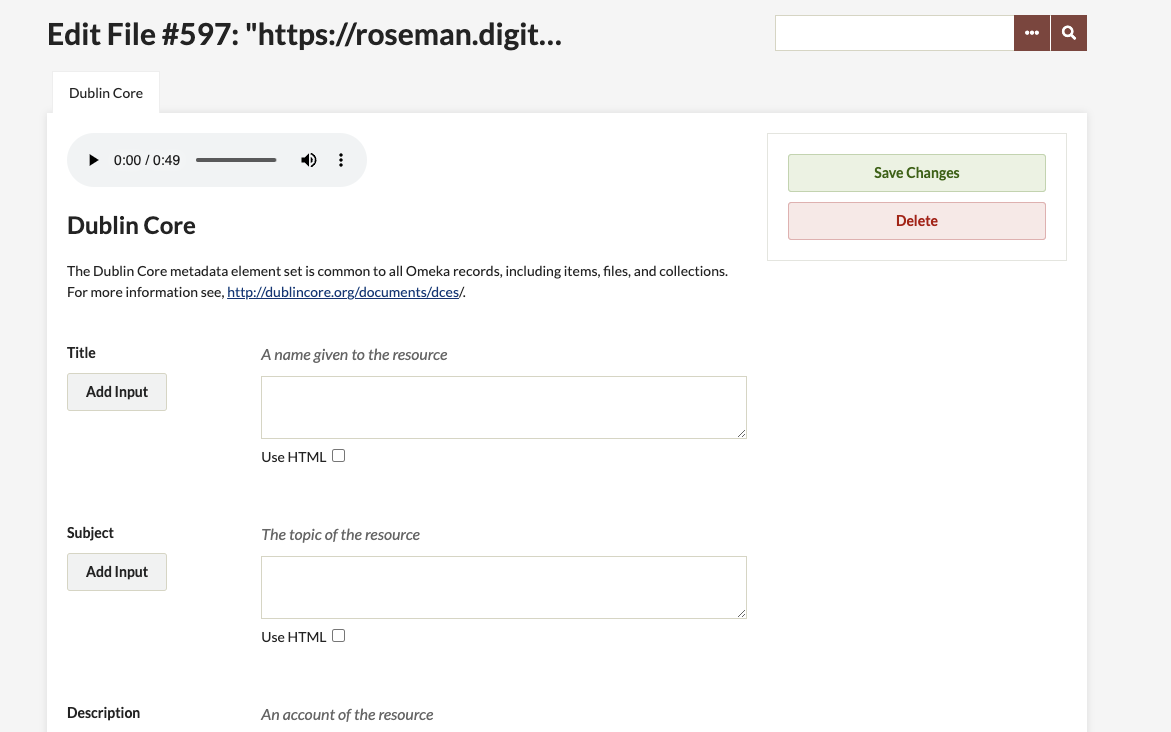Screen dimensions: 1171x732
Task: Open audio player more options menu
Action: [x=341, y=160]
